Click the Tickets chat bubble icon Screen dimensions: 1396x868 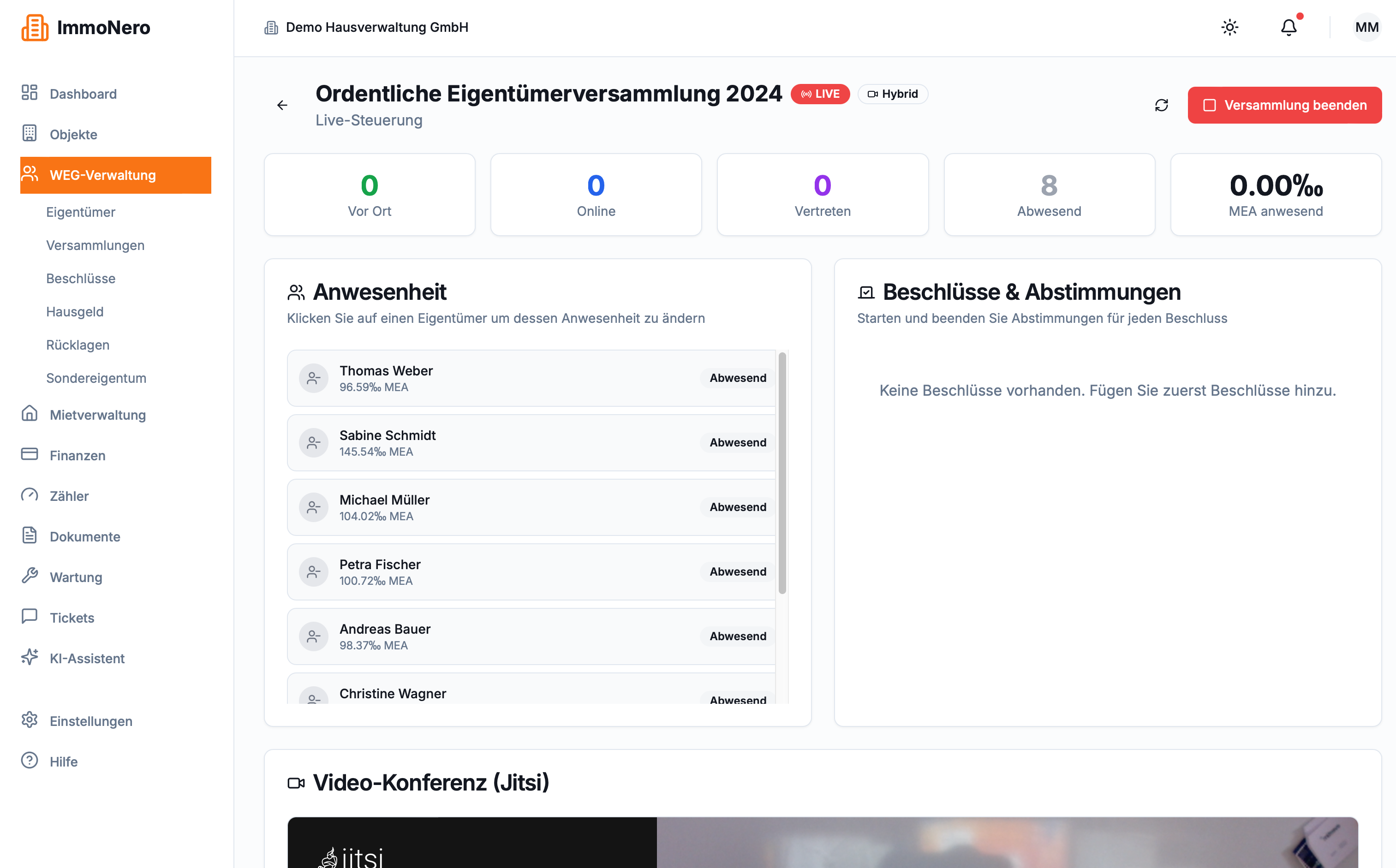(29, 617)
